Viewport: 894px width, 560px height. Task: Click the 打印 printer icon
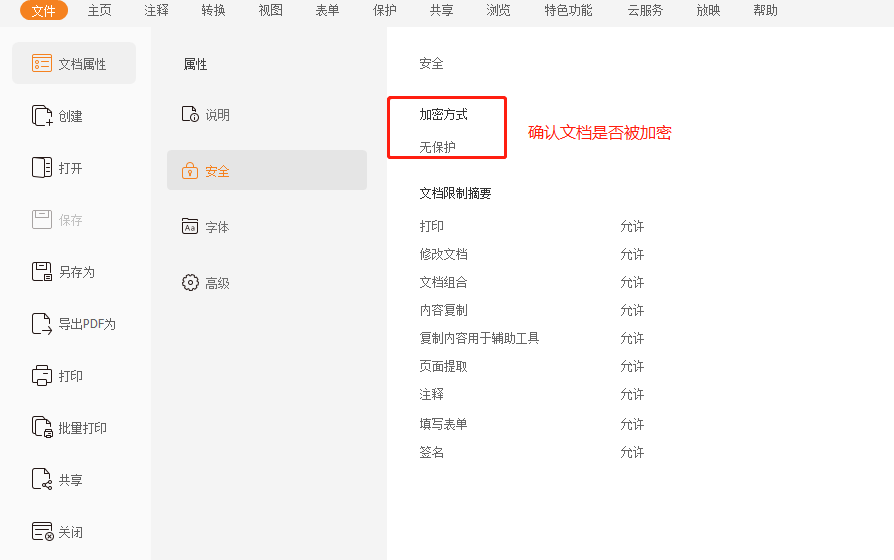click(x=41, y=376)
